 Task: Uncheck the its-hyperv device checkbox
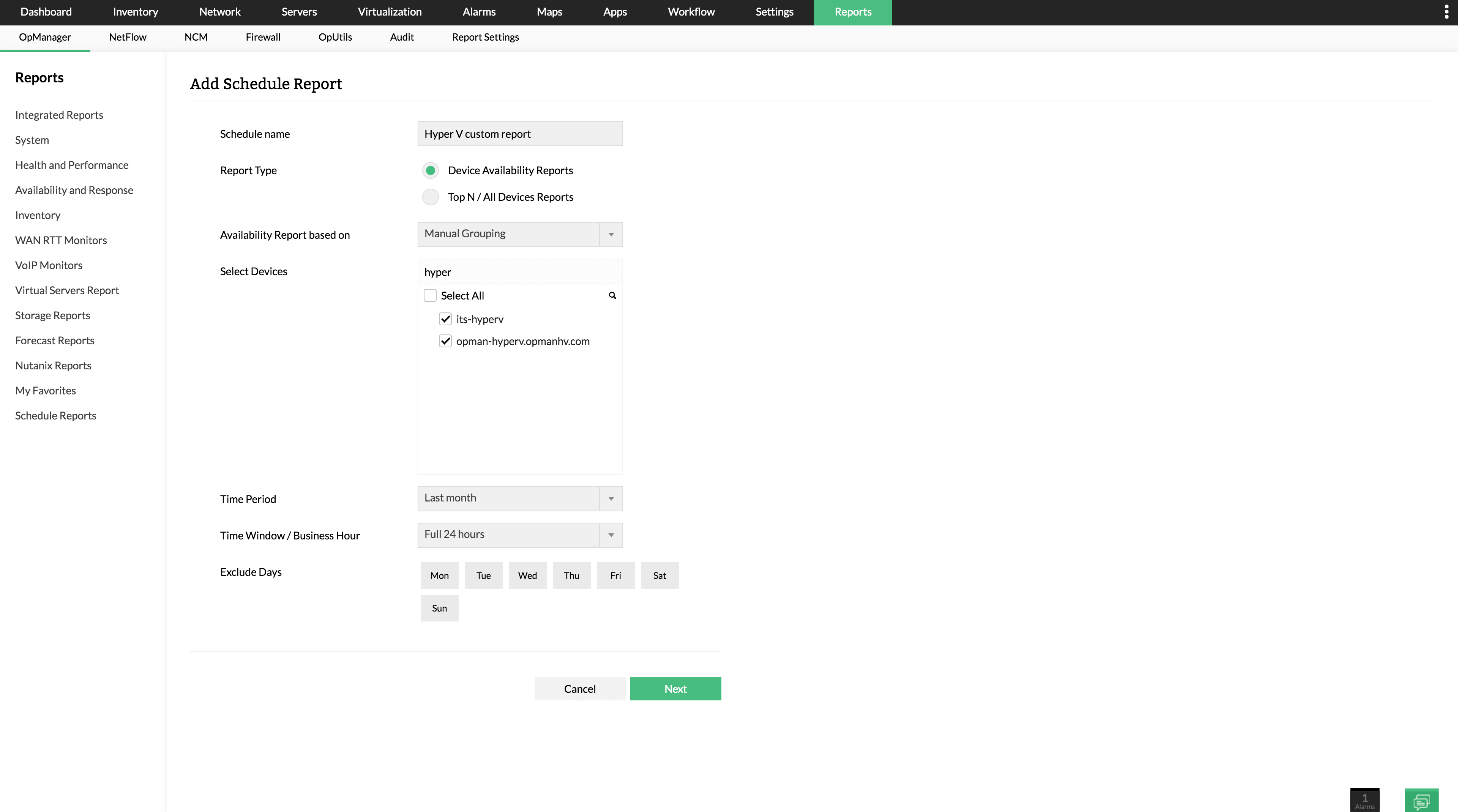pyautogui.click(x=445, y=319)
